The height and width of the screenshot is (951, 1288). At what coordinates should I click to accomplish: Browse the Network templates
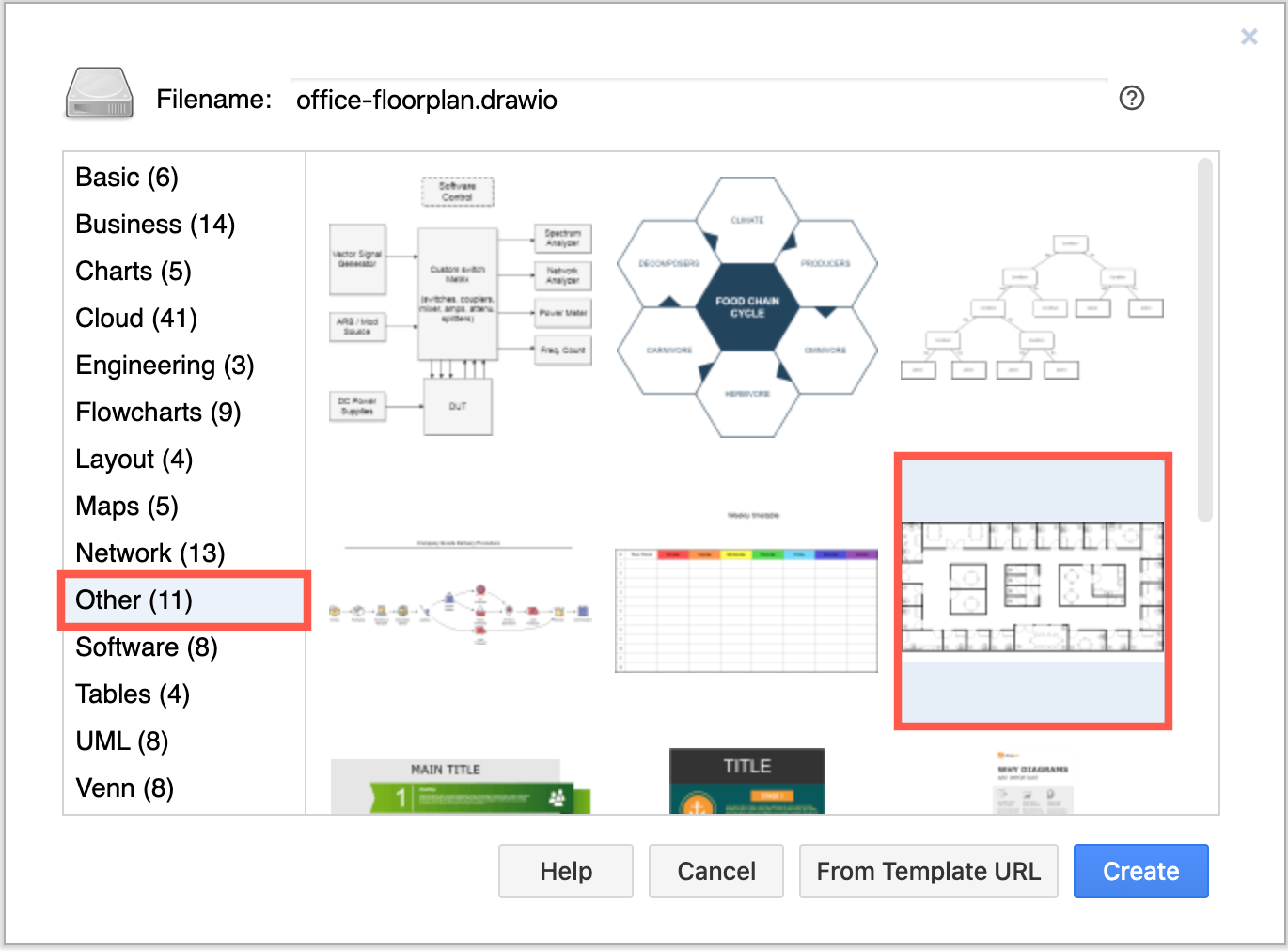149,553
